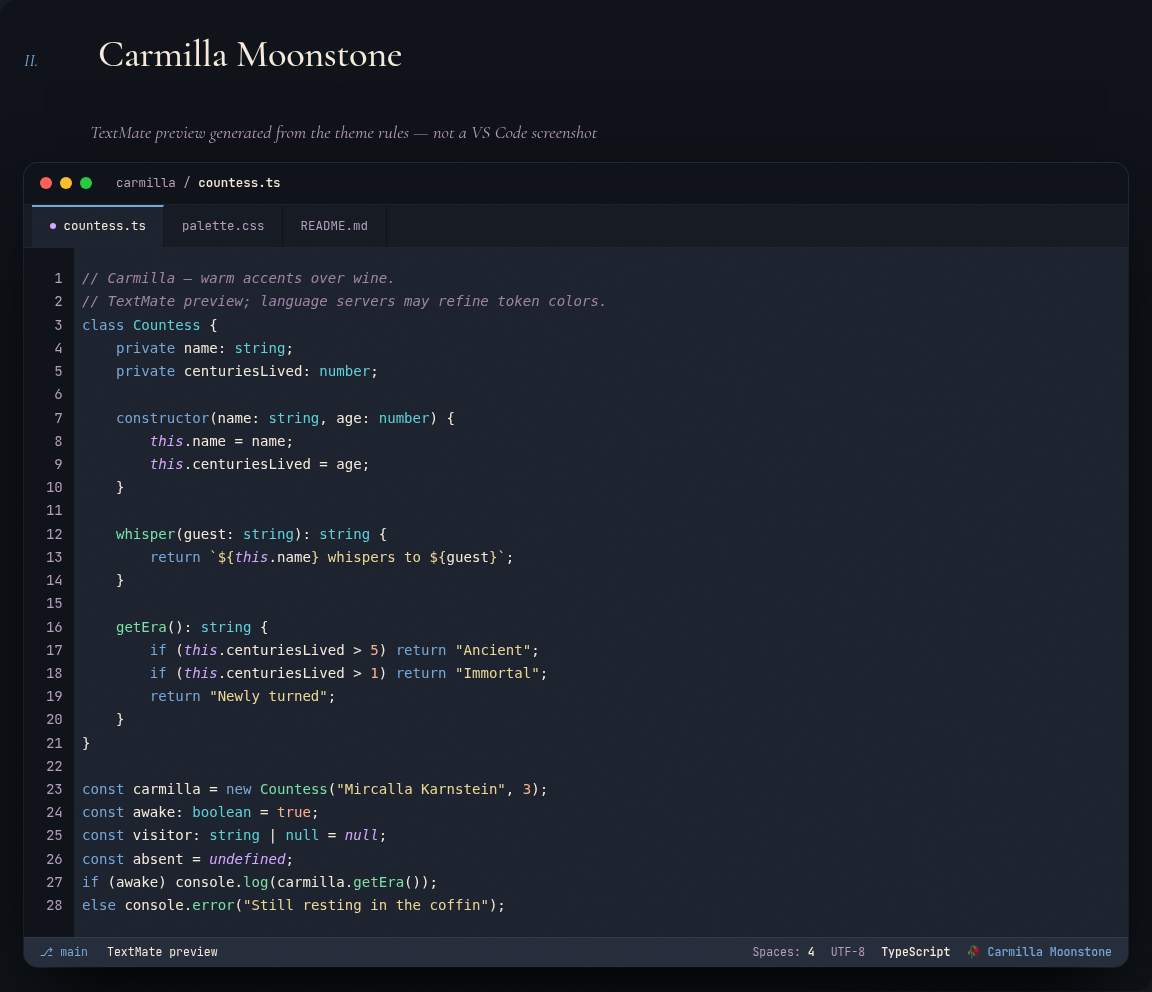Click the git branch icon in status bar
Image resolution: width=1152 pixels, height=992 pixels.
click(46, 952)
